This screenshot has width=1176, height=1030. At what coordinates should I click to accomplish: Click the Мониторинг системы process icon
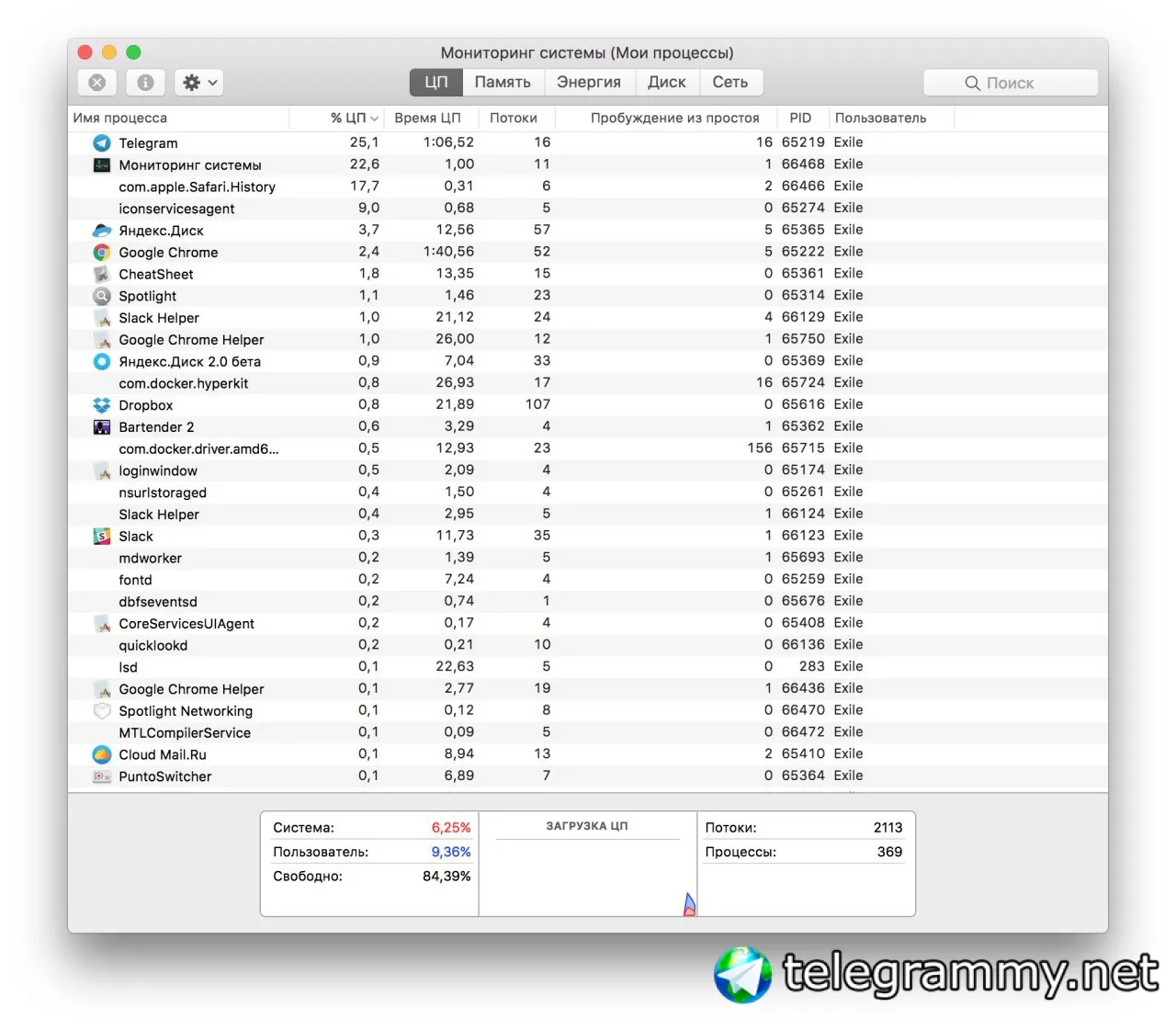(102, 165)
